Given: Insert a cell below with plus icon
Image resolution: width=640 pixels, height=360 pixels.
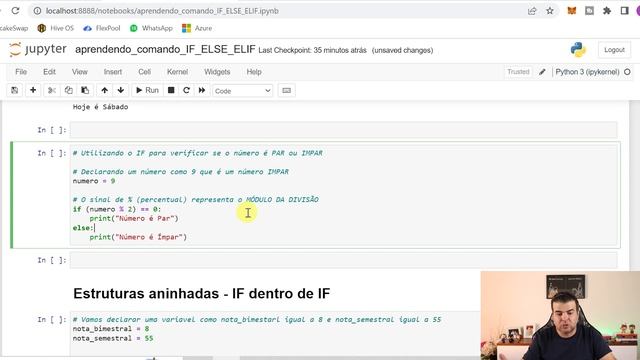Looking at the screenshot, I should pyautogui.click(x=33, y=90).
